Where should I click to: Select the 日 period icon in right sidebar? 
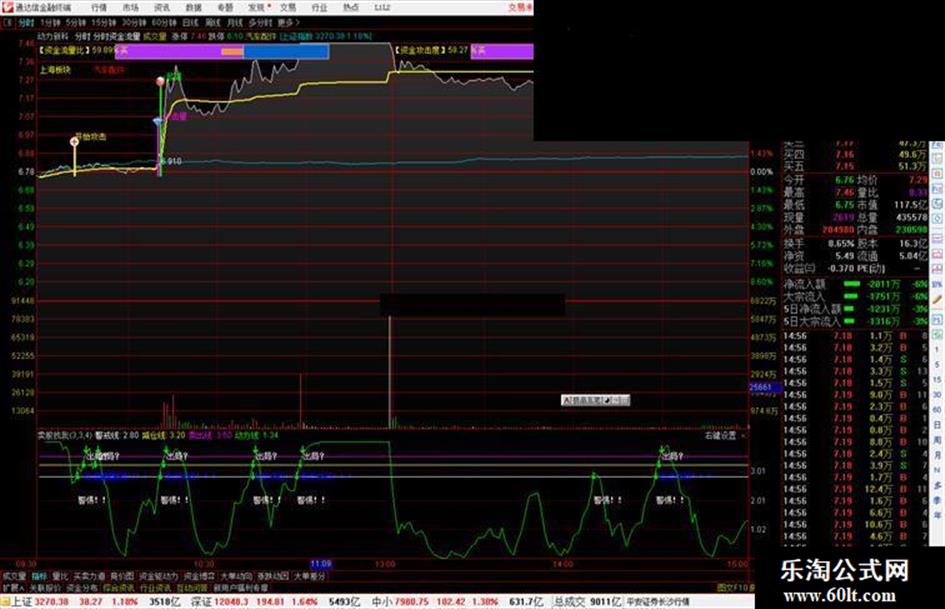(937, 426)
